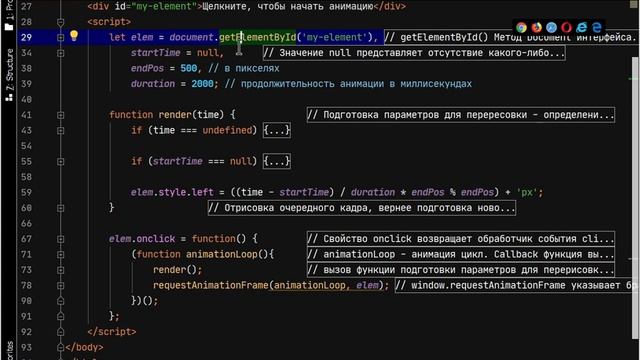
Task: Expand fold marker at line 55
Action: (60, 162)
